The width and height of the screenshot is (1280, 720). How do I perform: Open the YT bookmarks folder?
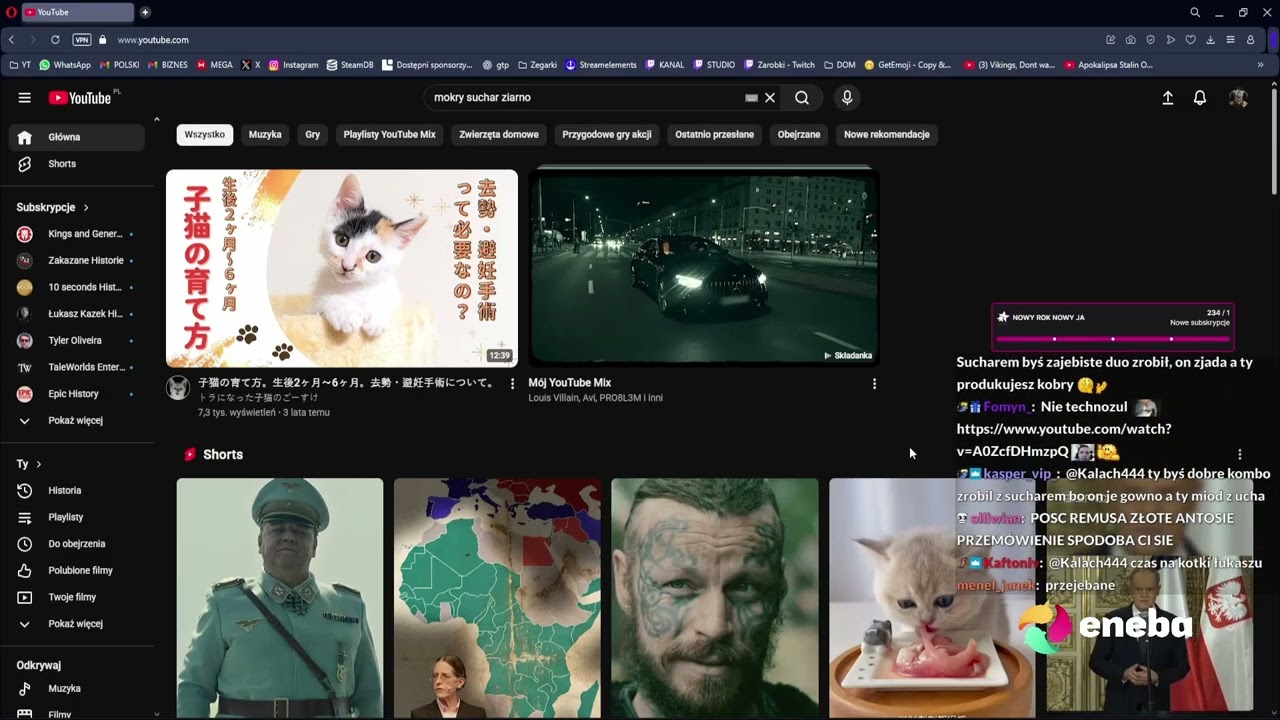click(20, 65)
